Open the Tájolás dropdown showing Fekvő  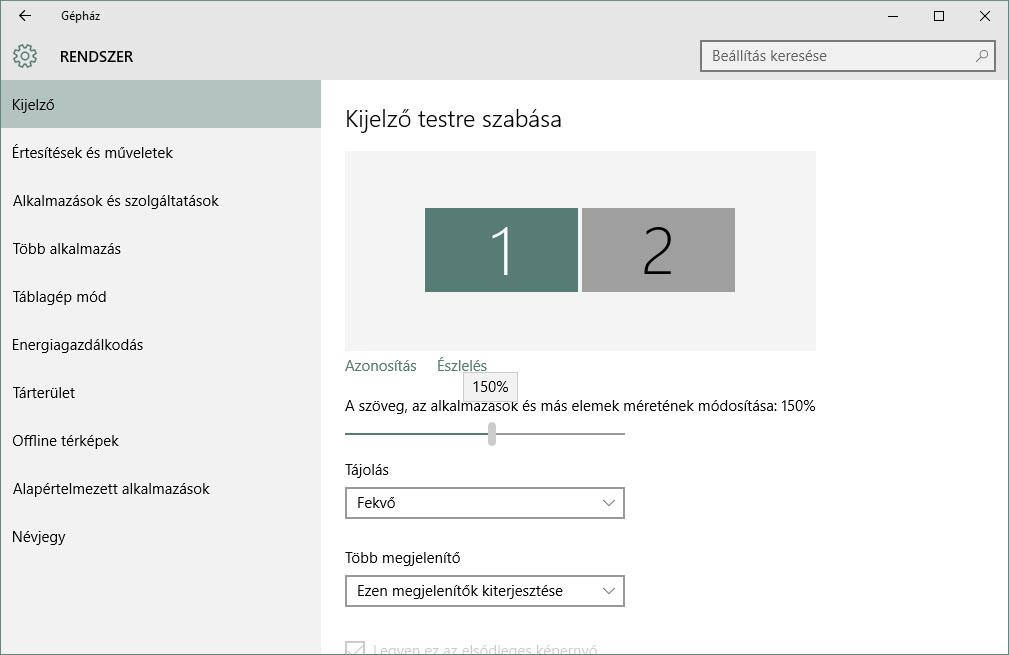click(x=484, y=503)
